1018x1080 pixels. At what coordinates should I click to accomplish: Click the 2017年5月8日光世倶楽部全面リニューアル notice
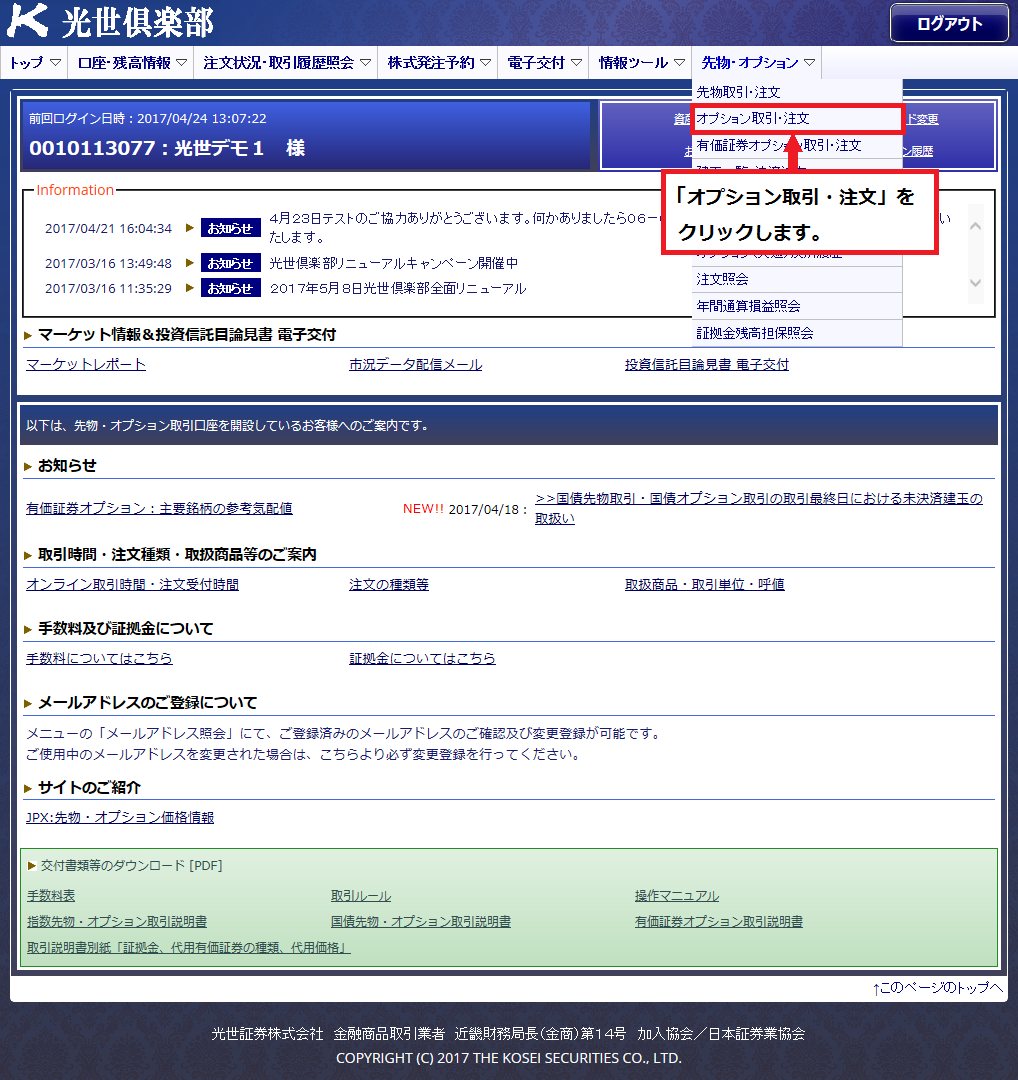tap(397, 288)
